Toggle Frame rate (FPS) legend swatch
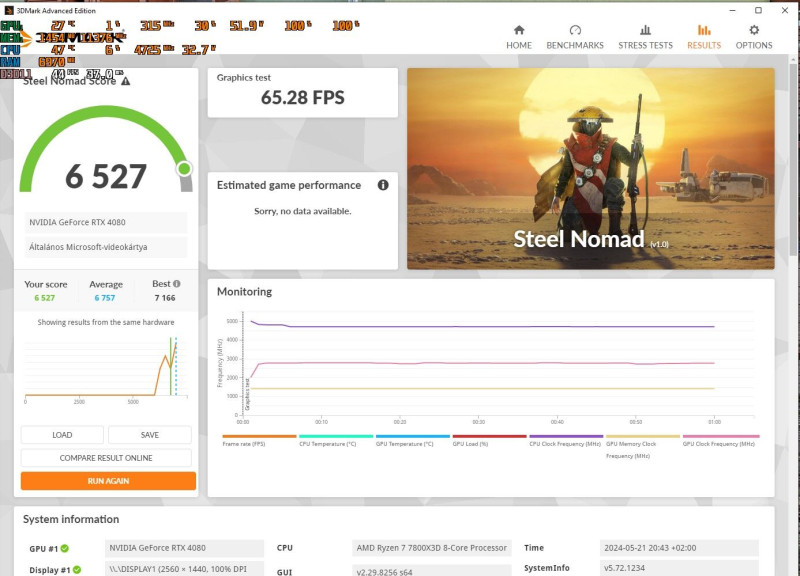This screenshot has height=576, width=800. [x=259, y=436]
